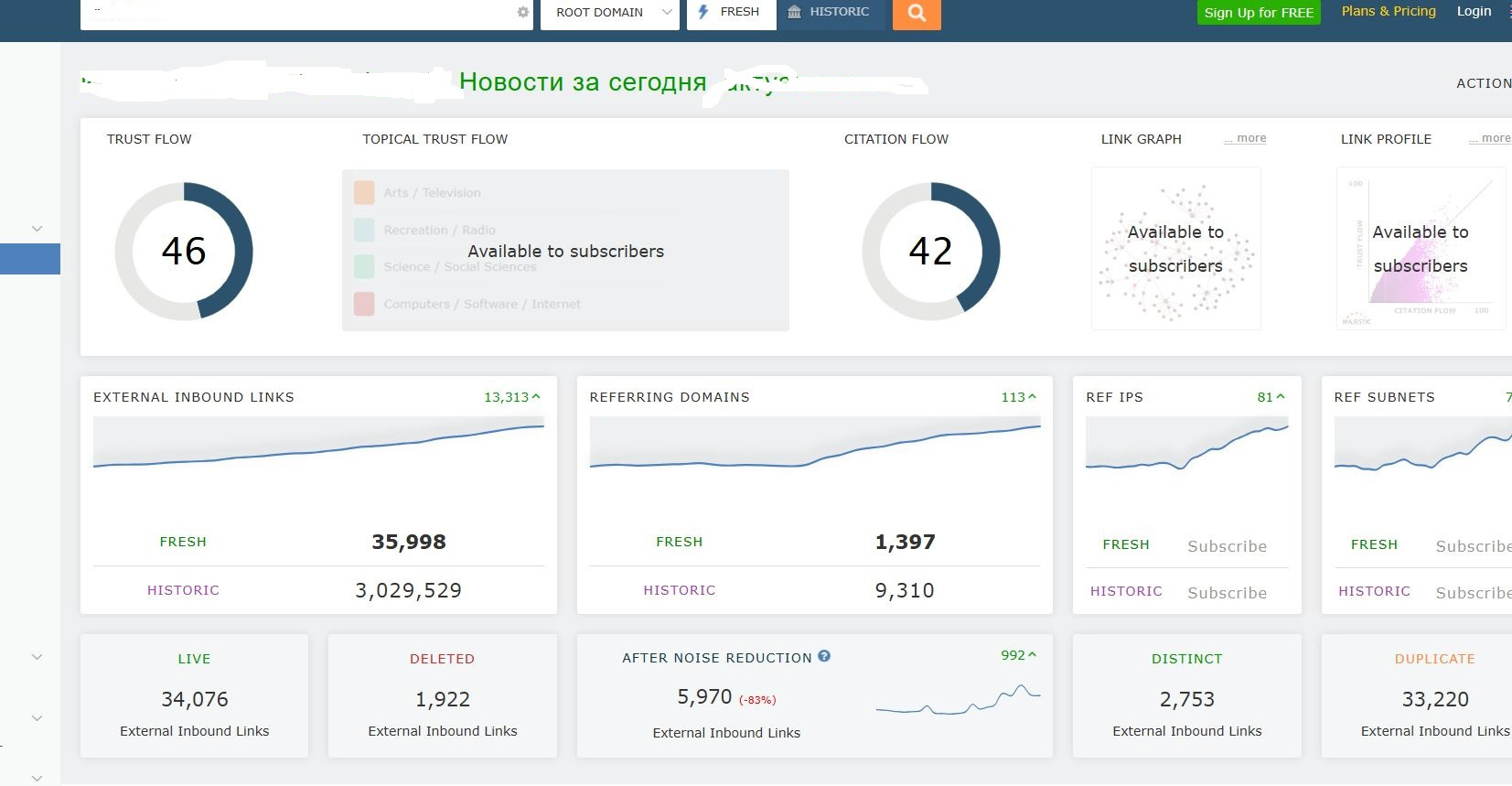
Task: Click the "Available to subscribers" Topical Trust Flow overlay
Action: tap(566, 251)
